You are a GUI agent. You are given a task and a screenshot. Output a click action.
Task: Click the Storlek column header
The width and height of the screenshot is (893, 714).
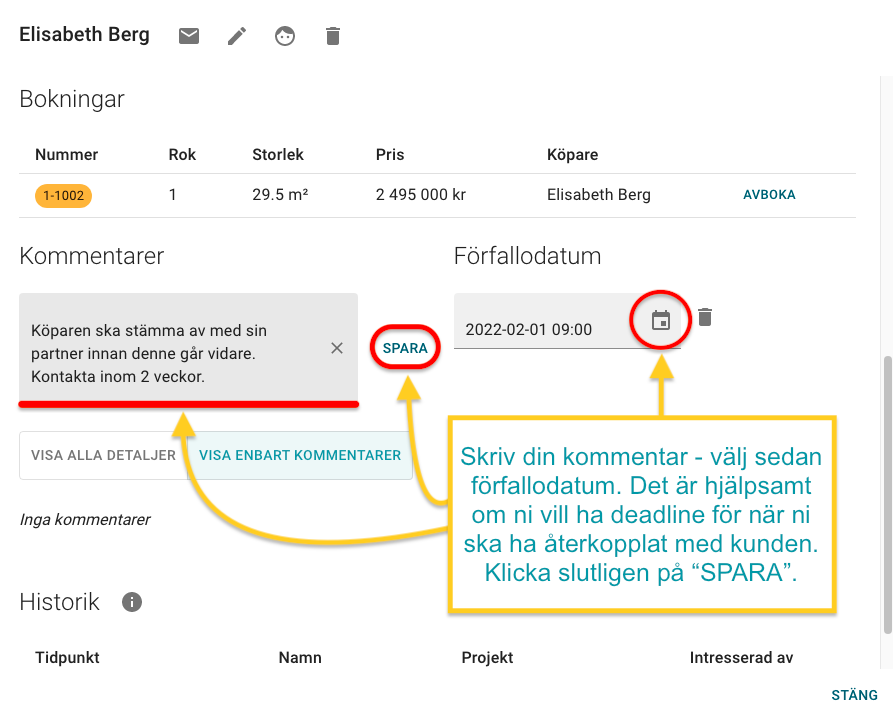point(277,155)
